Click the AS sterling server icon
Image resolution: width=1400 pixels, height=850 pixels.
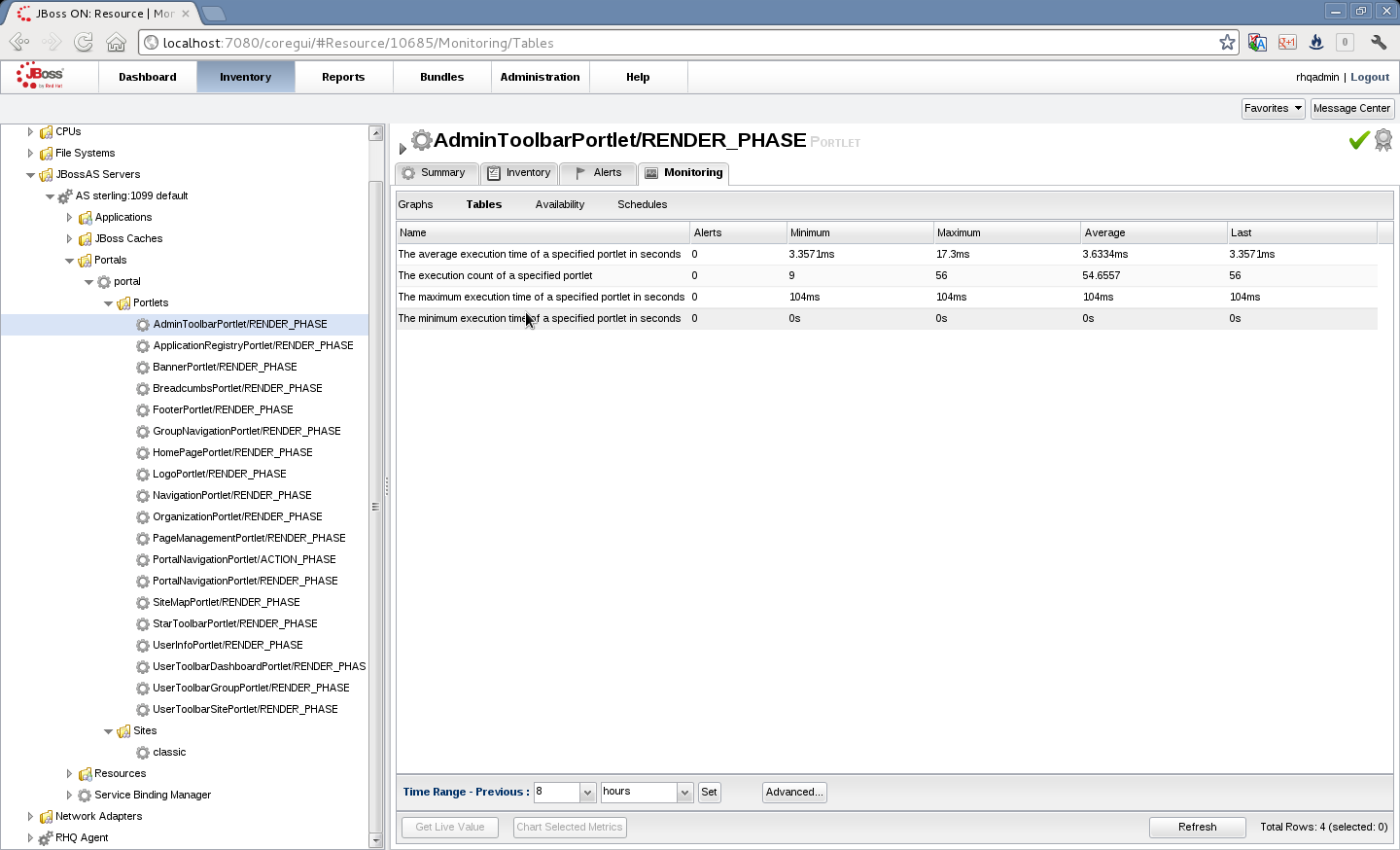point(65,196)
